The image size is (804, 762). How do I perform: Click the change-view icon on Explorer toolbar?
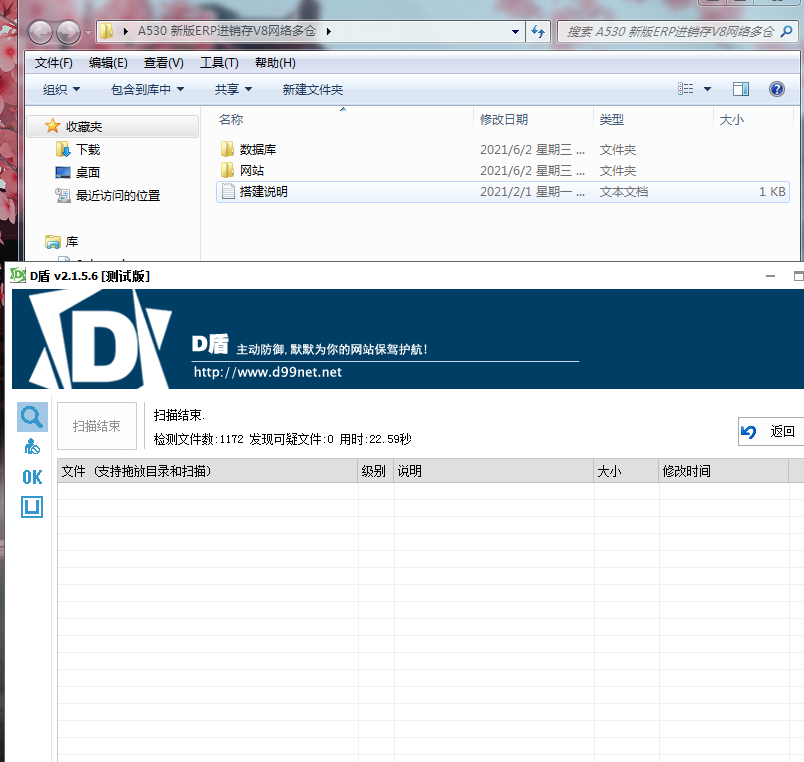[688, 89]
